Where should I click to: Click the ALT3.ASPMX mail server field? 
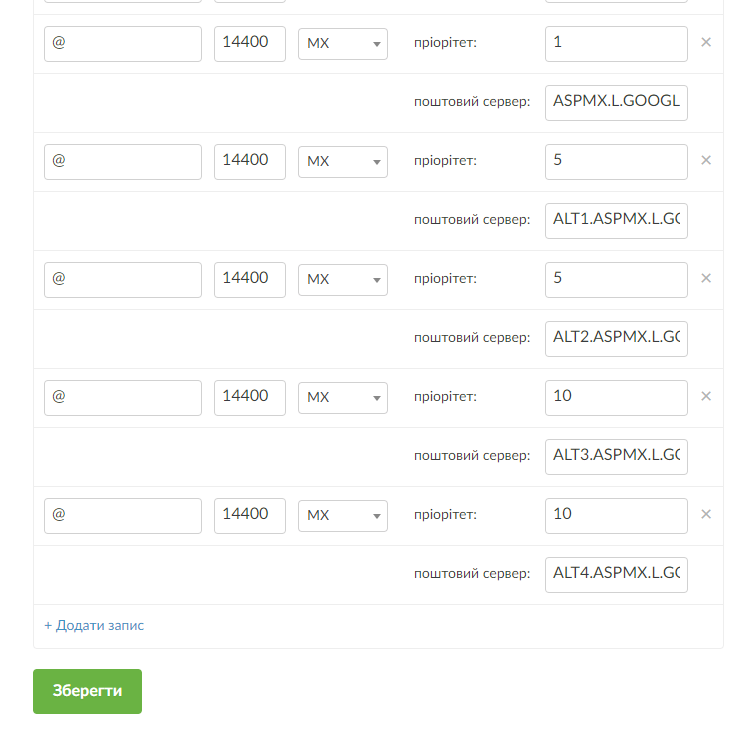[x=616, y=456]
